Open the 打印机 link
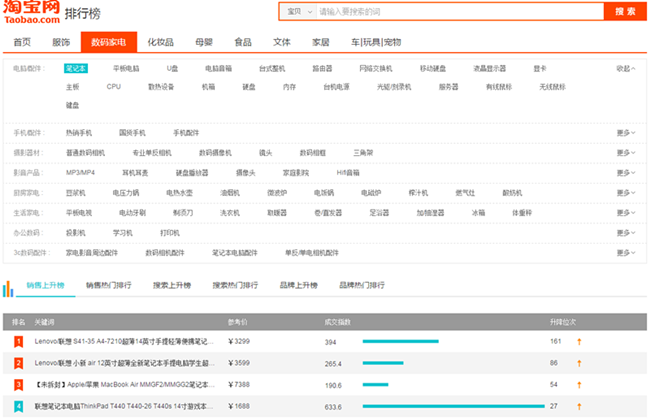This screenshot has height=419, width=650. tap(170, 233)
